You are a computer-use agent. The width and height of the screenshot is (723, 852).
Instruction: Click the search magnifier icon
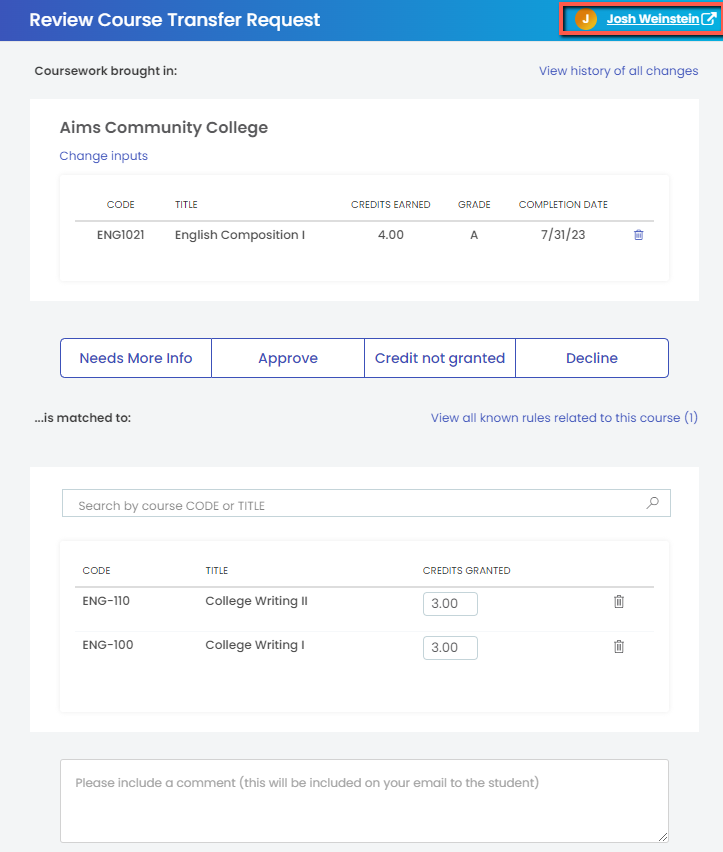pyautogui.click(x=652, y=504)
